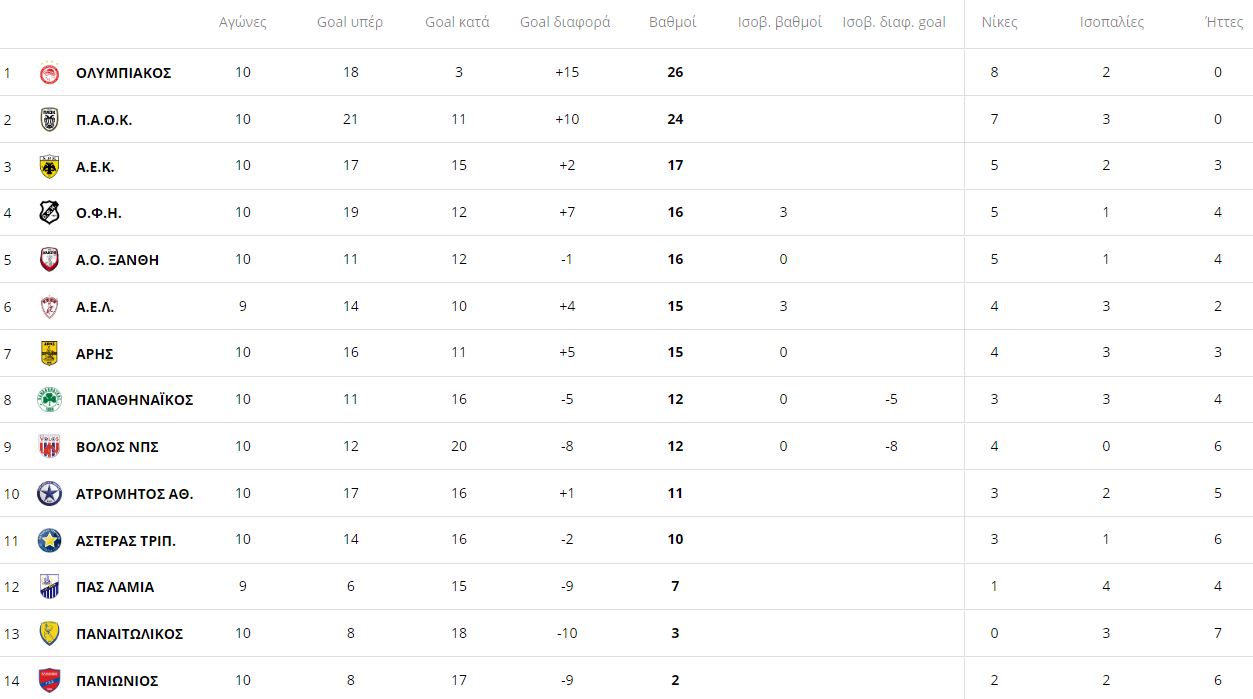Click the Νίκες column header

tap(999, 22)
